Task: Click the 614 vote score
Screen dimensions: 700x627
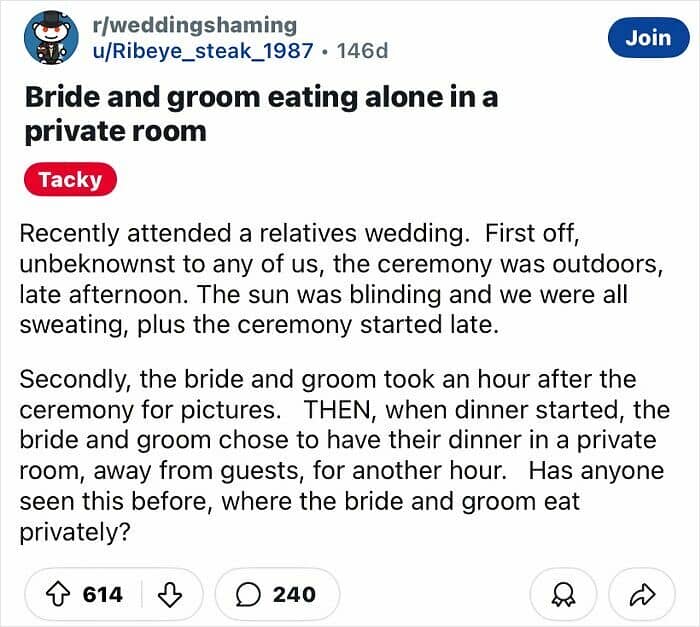Action: point(102,594)
